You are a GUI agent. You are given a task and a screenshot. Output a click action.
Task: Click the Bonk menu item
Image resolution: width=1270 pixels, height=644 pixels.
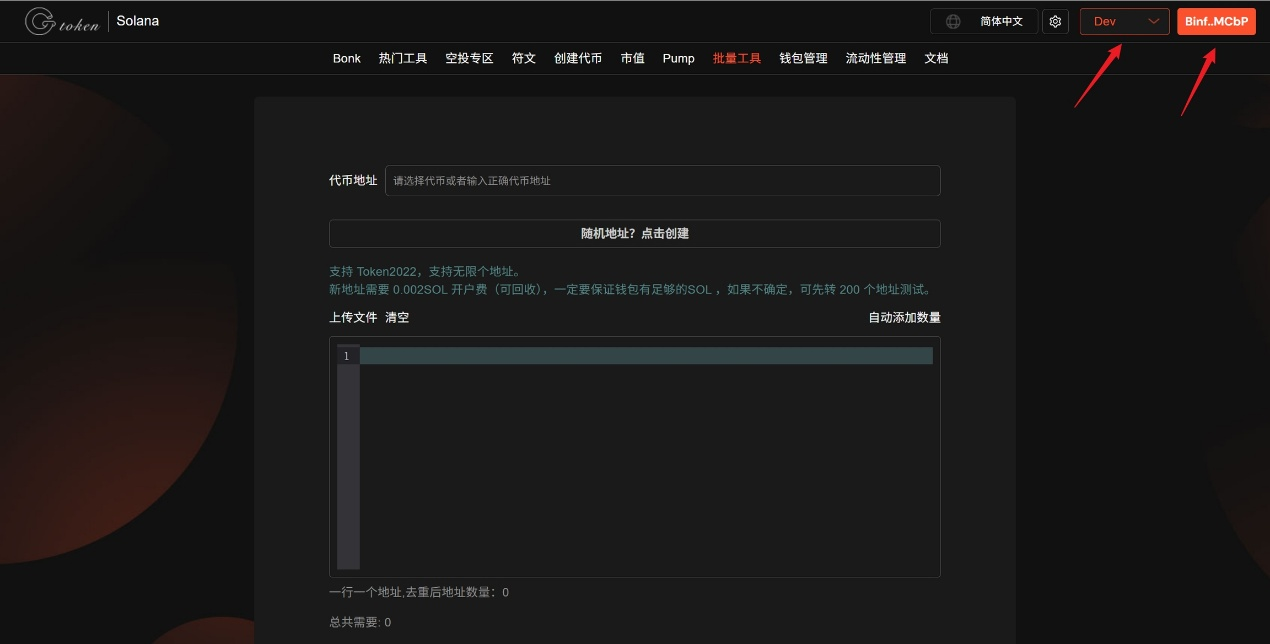pyautogui.click(x=346, y=58)
